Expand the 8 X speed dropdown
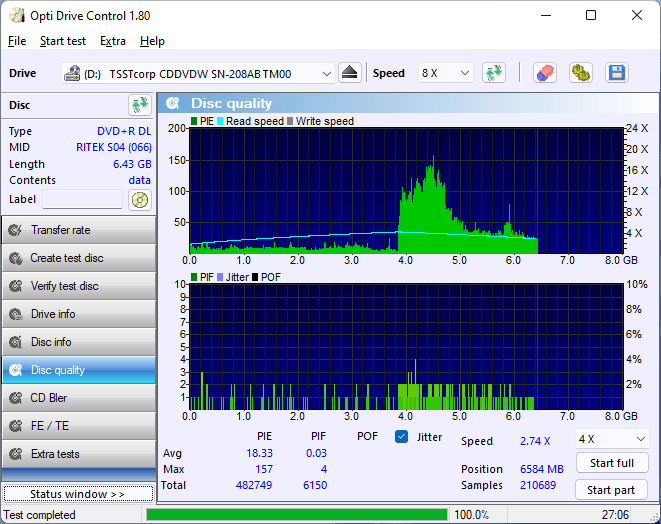This screenshot has height=524, width=661. [x=445, y=74]
